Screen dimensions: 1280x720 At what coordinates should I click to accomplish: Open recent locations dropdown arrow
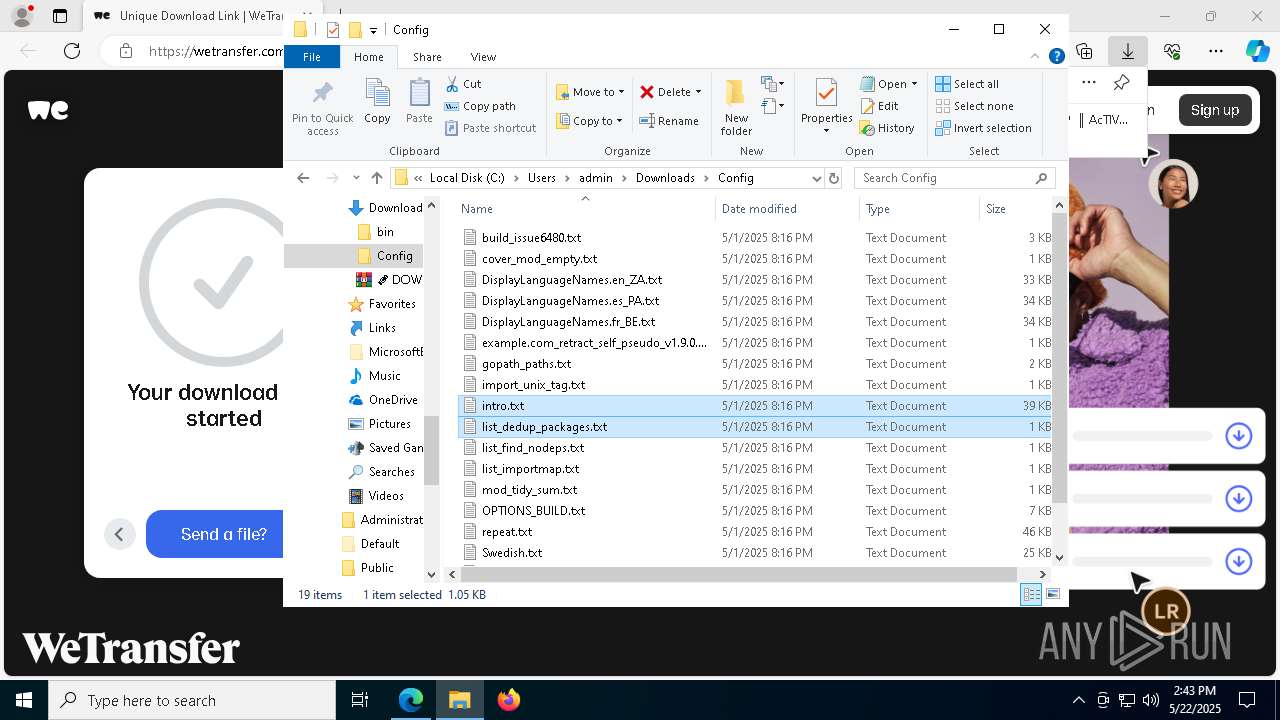pyautogui.click(x=356, y=178)
